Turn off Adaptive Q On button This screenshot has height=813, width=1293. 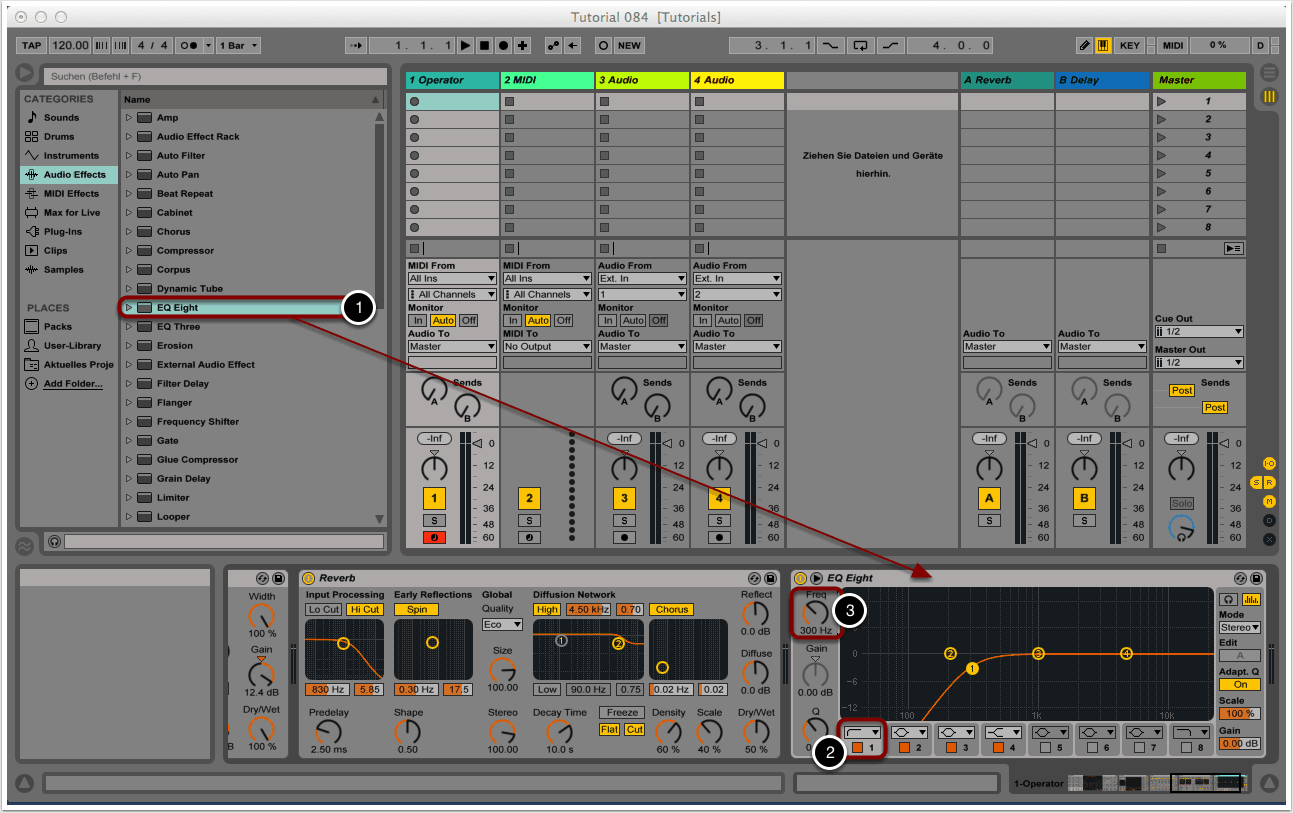[x=1239, y=685]
